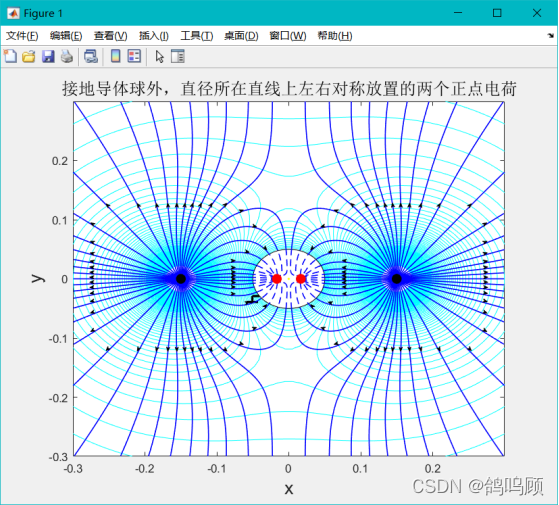Click the left red image charge dot
Viewport: 559px width, 505px height.
(x=277, y=279)
